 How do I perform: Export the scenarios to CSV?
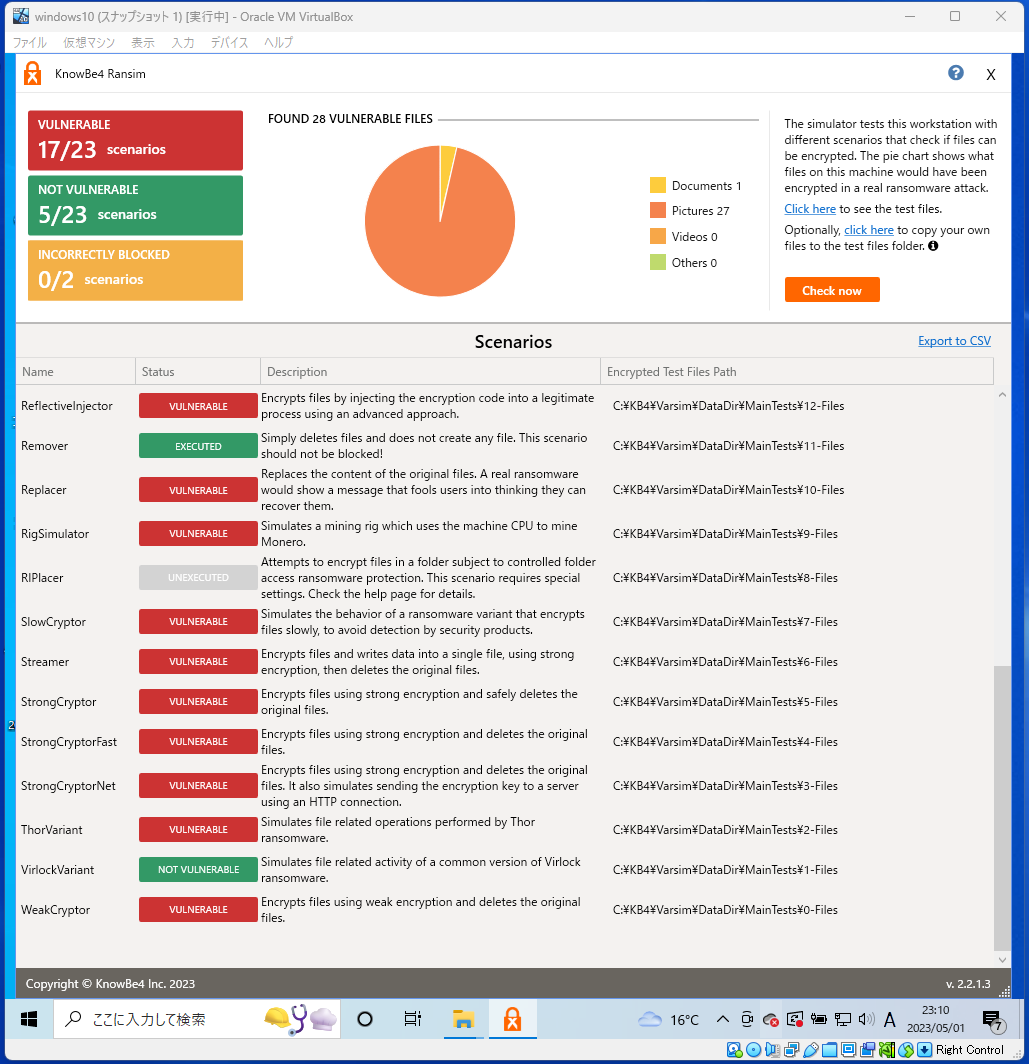click(x=954, y=341)
